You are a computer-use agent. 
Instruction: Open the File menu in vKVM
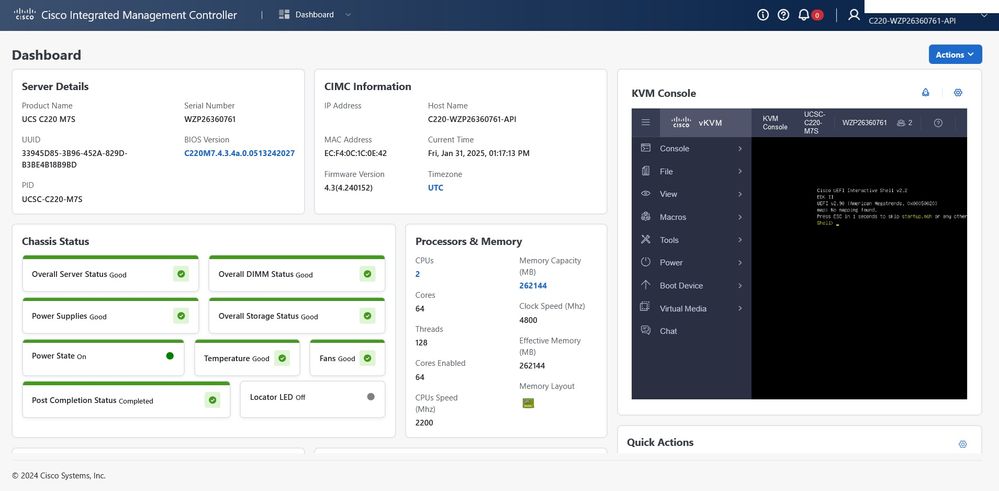pos(691,171)
